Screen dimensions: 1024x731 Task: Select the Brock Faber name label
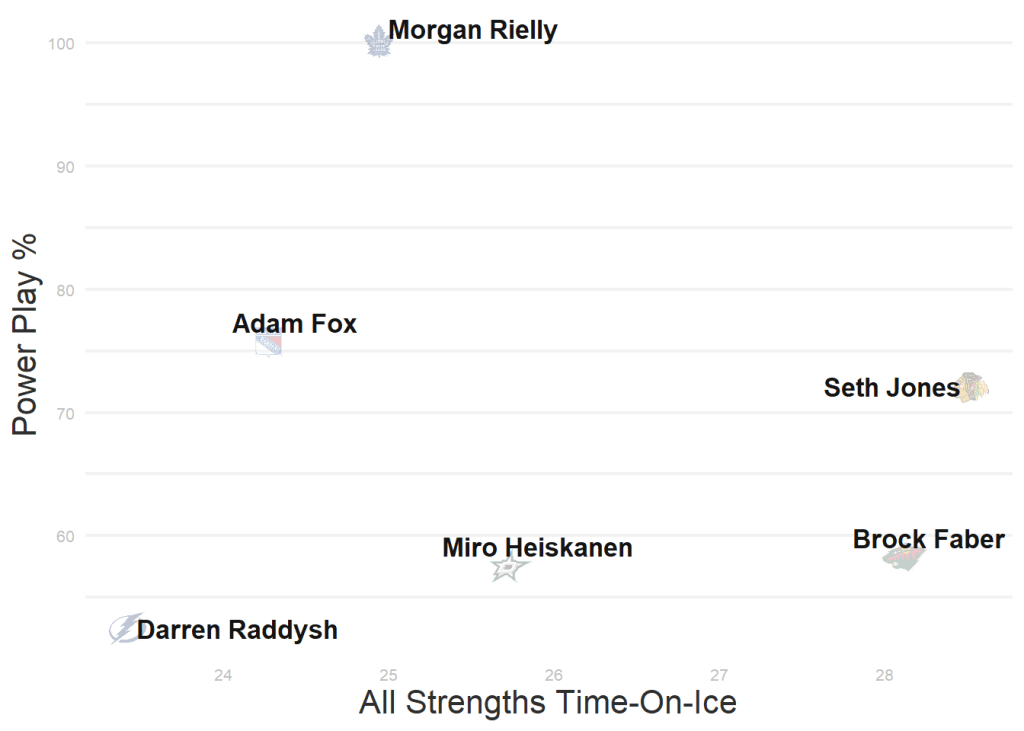pyautogui.click(x=928, y=540)
